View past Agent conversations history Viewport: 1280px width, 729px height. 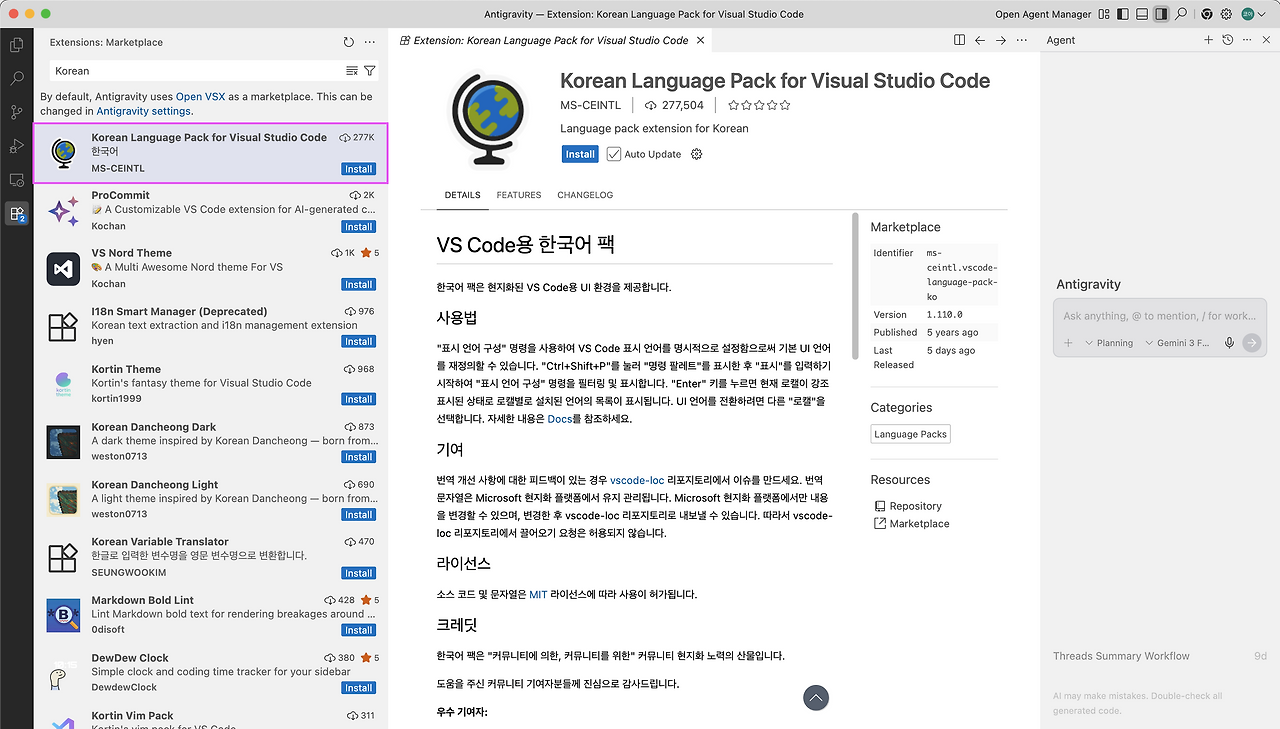1228,40
